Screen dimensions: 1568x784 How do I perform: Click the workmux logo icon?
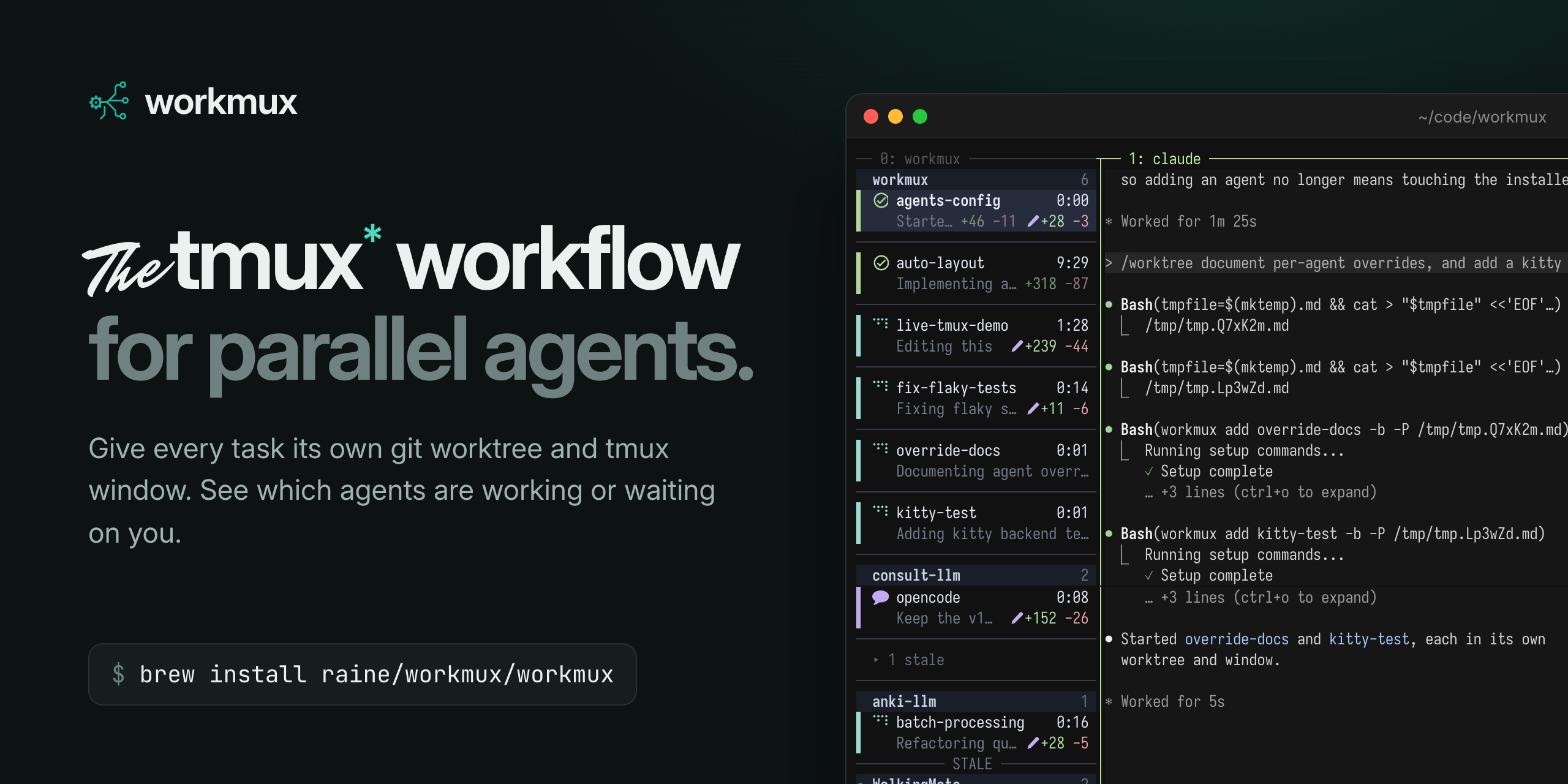[109, 100]
